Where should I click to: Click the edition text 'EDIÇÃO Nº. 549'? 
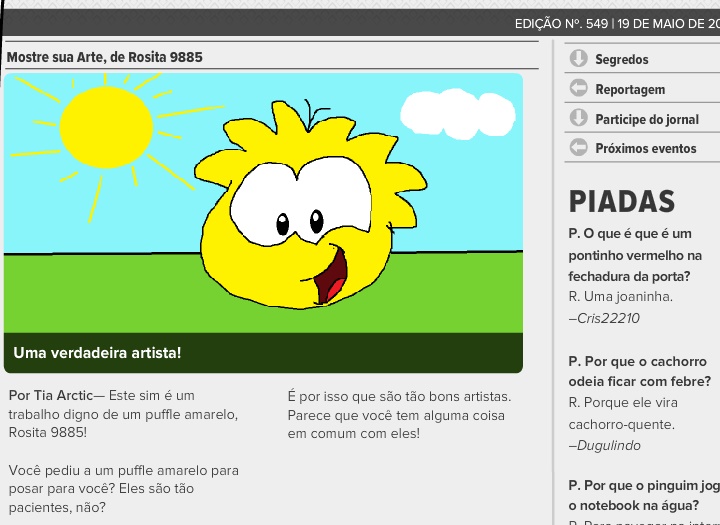point(561,23)
